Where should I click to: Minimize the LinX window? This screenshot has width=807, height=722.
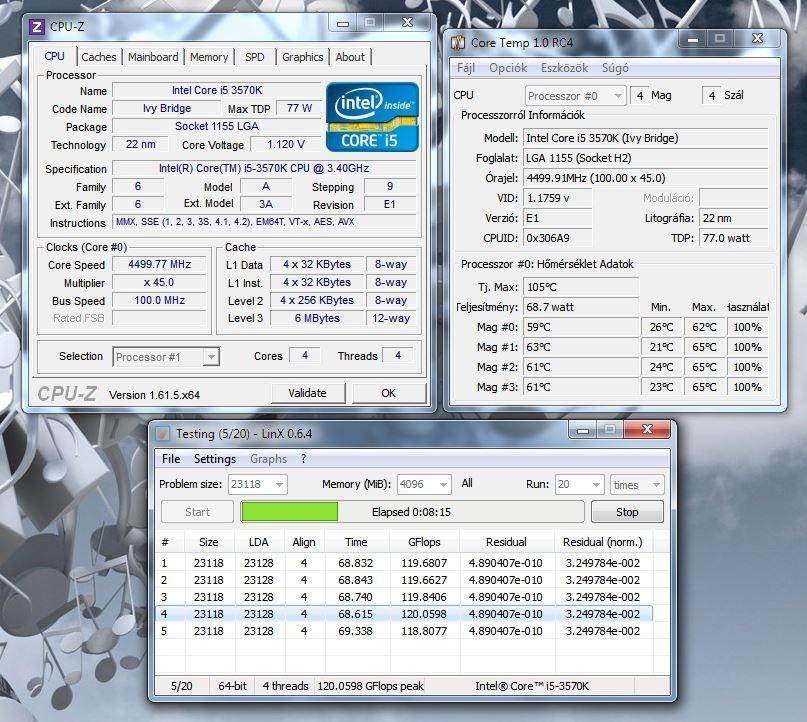point(583,430)
